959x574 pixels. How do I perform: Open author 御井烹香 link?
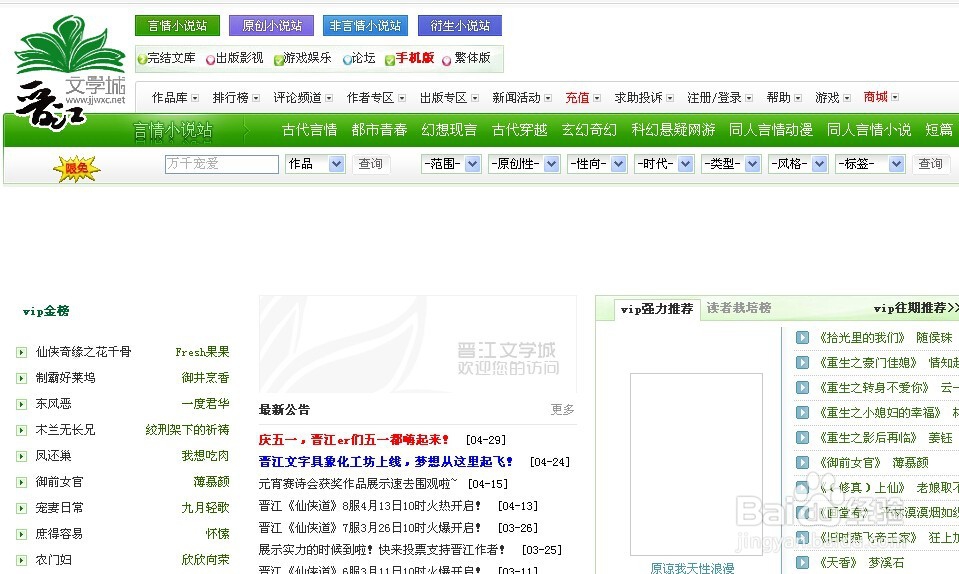click(x=206, y=378)
